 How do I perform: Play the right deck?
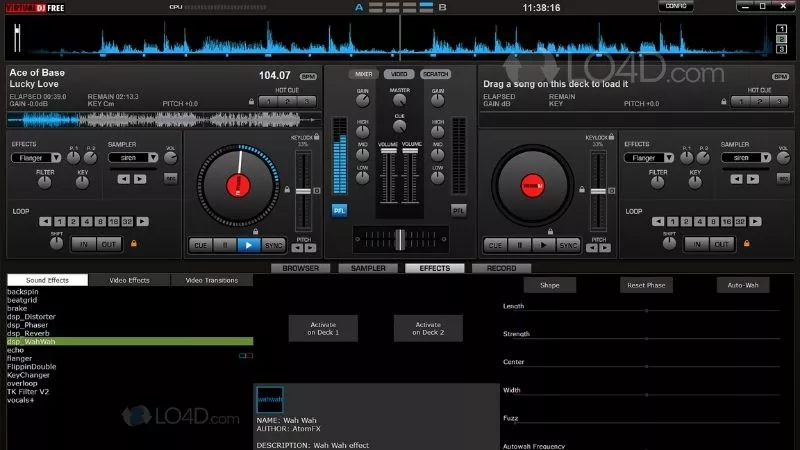tap(543, 245)
